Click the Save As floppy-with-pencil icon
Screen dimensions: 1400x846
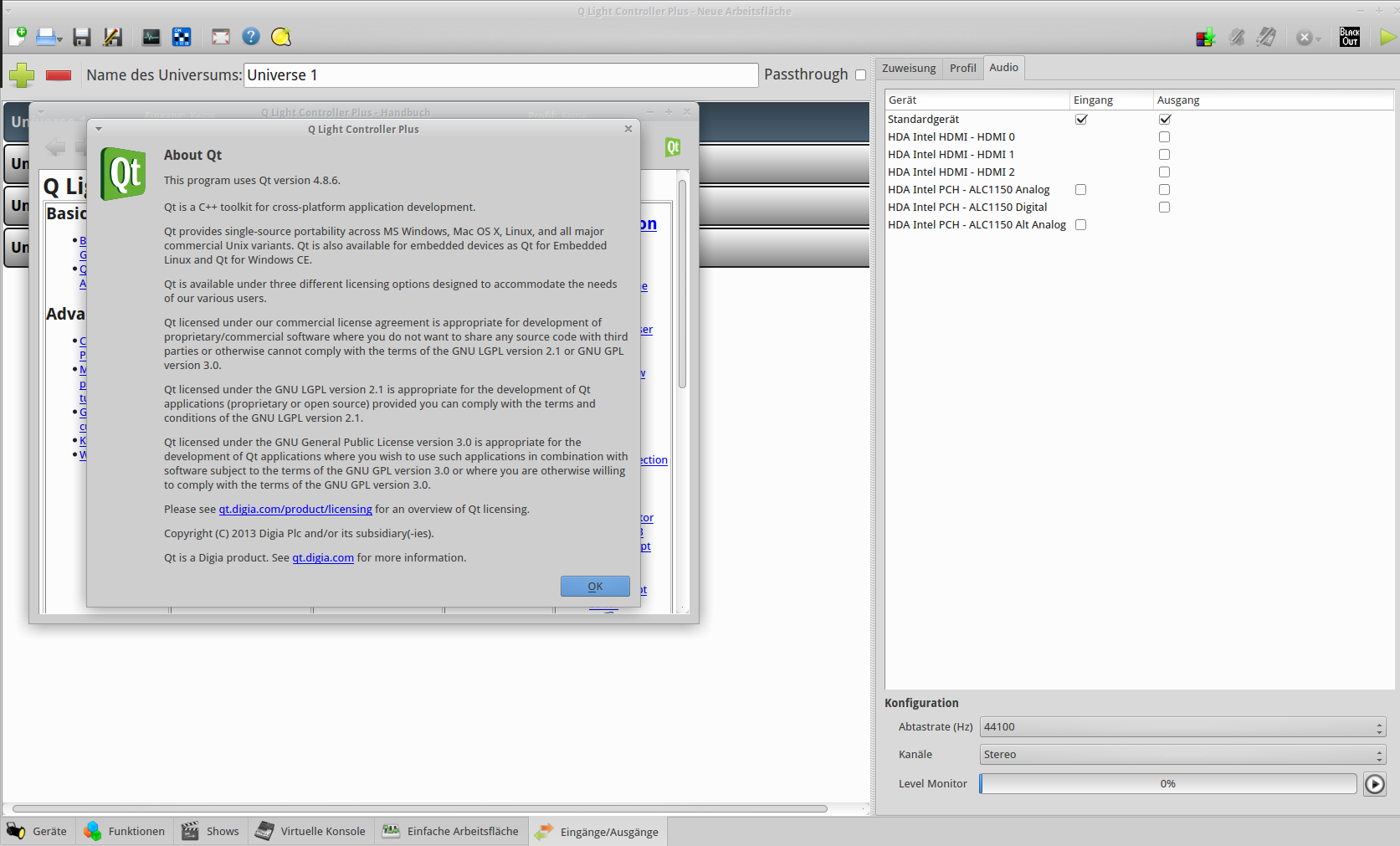coord(112,37)
